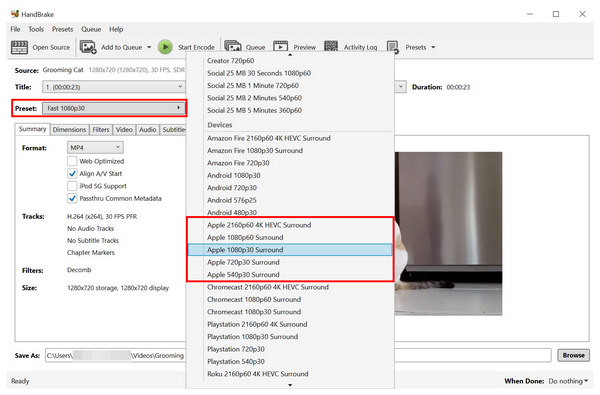Open the Queue menu in menu bar
The image size is (600, 395).
coord(91,29)
